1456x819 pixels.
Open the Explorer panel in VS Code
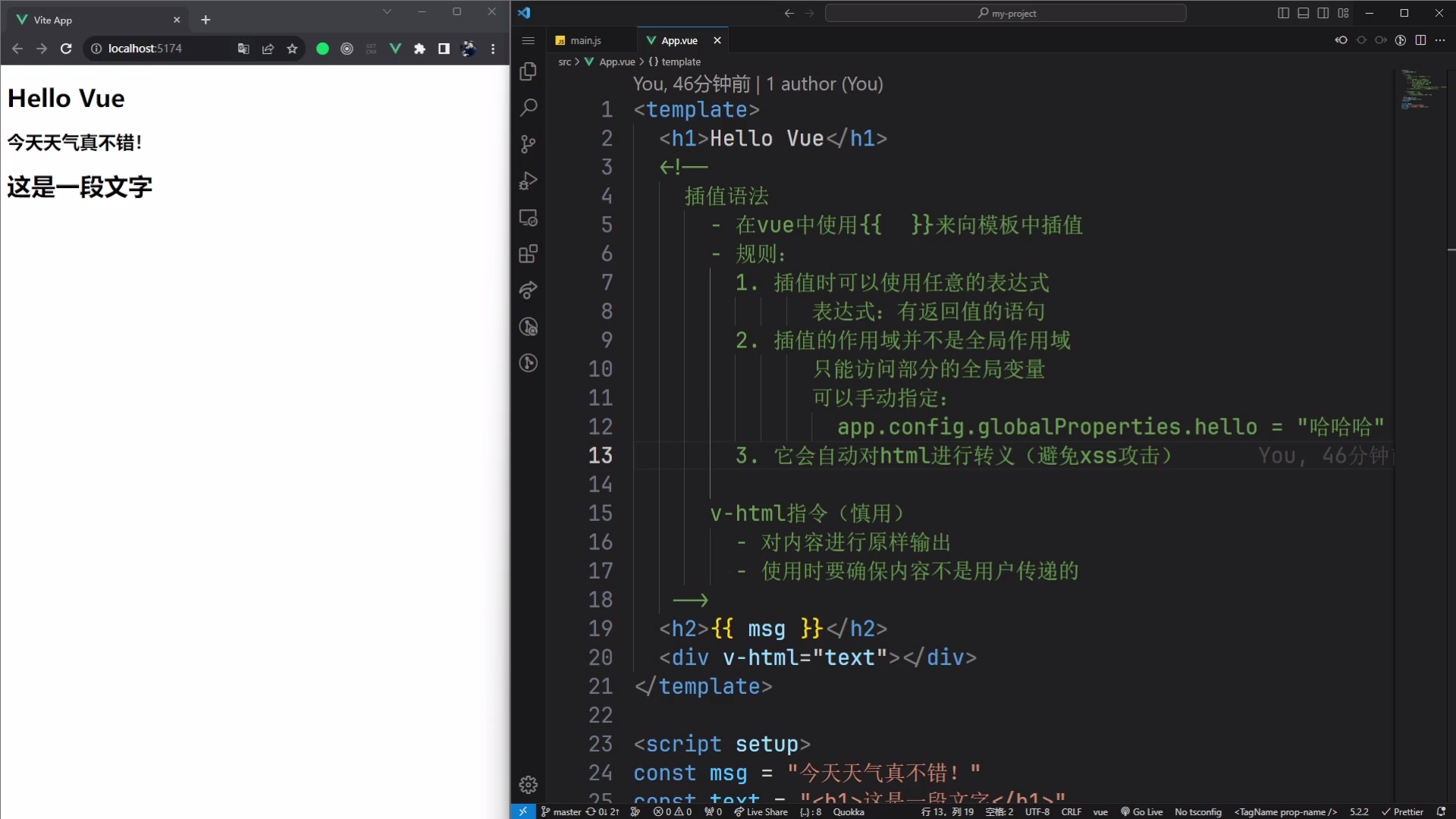pos(529,71)
